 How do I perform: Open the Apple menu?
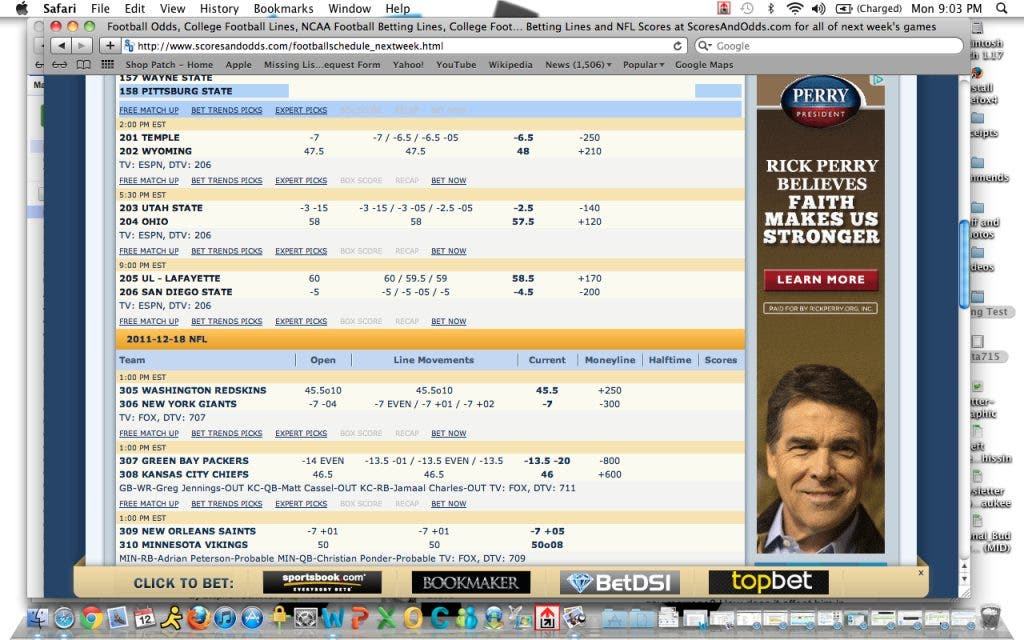[22, 8]
